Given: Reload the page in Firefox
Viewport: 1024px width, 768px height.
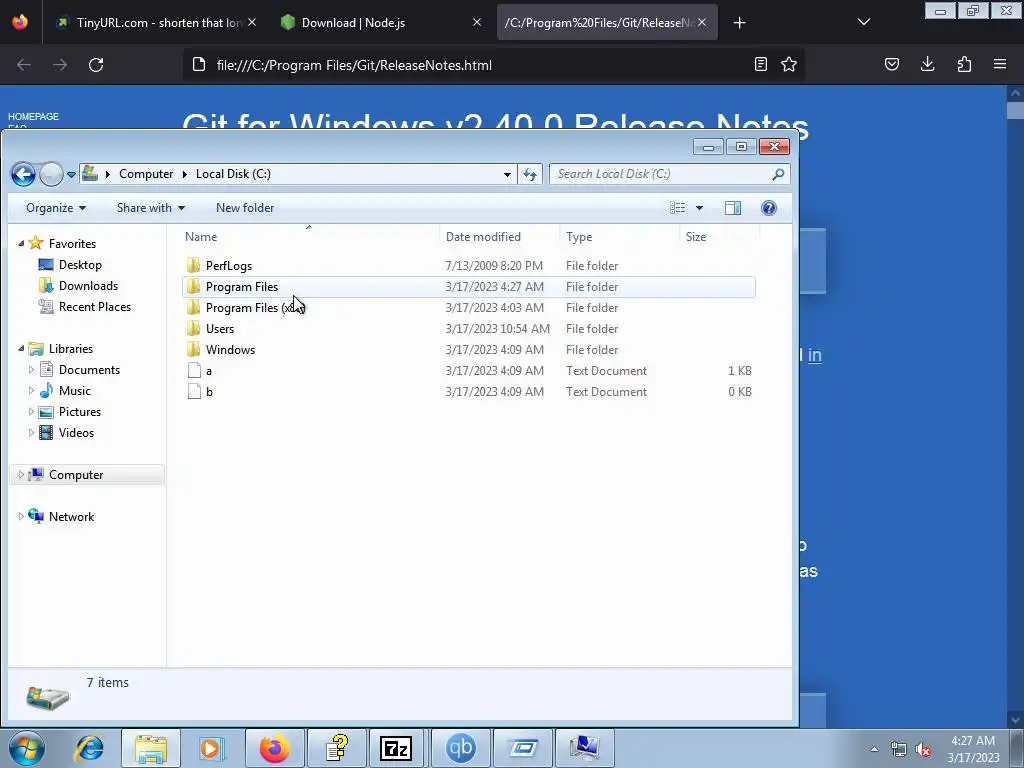Looking at the screenshot, I should [96, 65].
